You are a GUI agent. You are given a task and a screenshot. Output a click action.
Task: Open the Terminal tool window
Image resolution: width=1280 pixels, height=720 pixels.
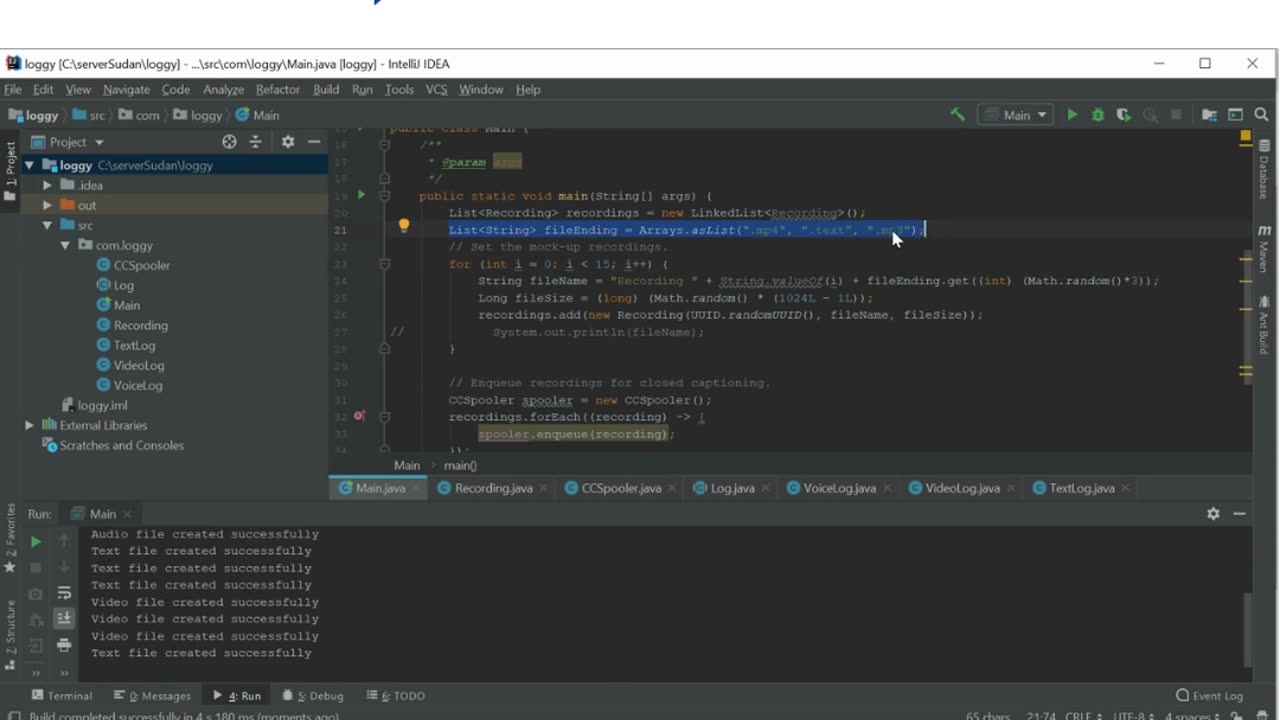[x=62, y=695]
